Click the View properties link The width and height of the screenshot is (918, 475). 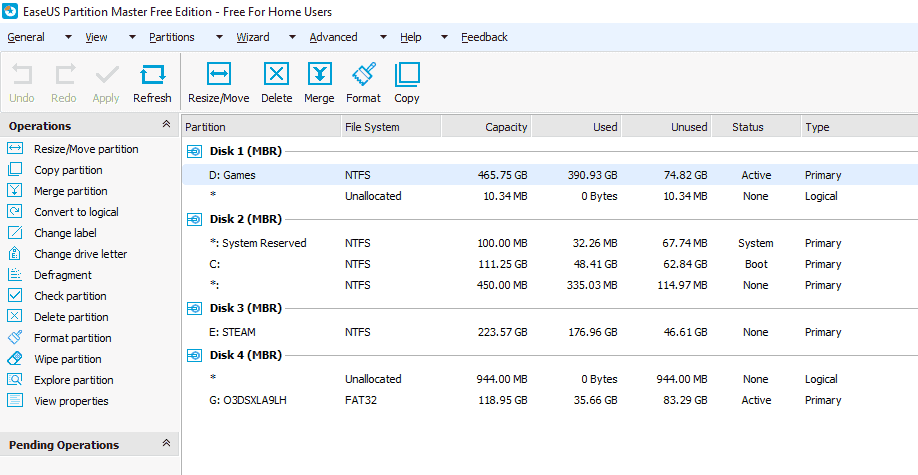(71, 401)
